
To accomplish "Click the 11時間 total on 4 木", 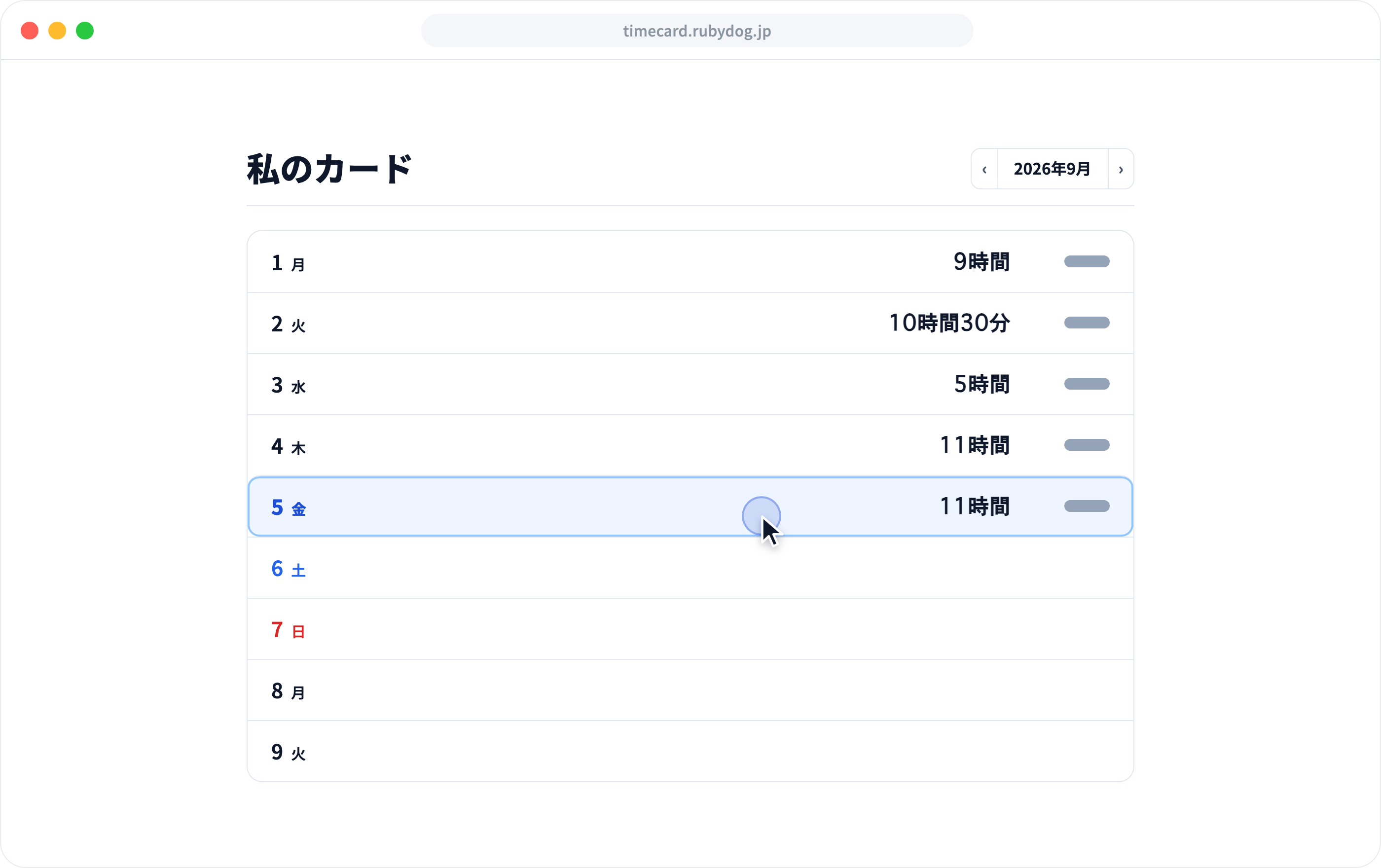I will [975, 445].
